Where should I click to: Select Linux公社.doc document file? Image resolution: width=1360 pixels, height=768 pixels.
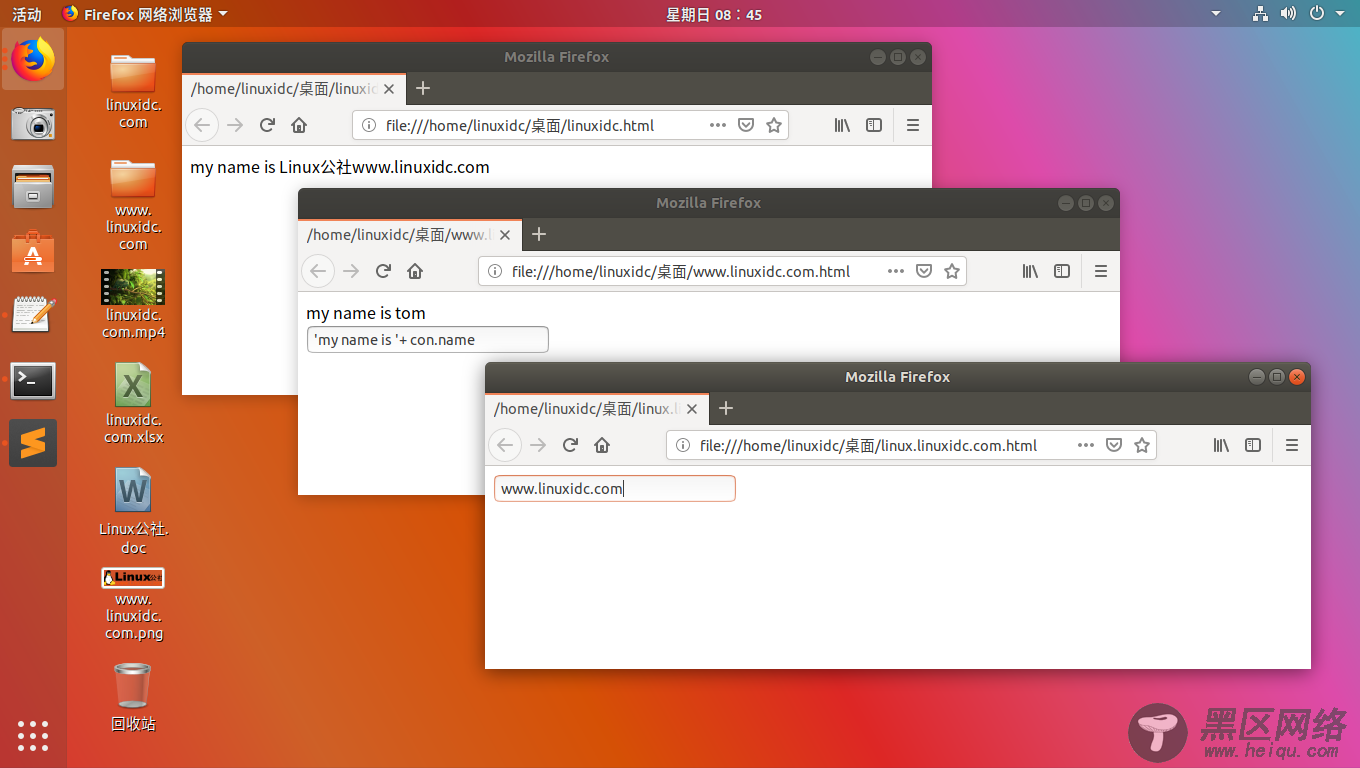(x=134, y=510)
